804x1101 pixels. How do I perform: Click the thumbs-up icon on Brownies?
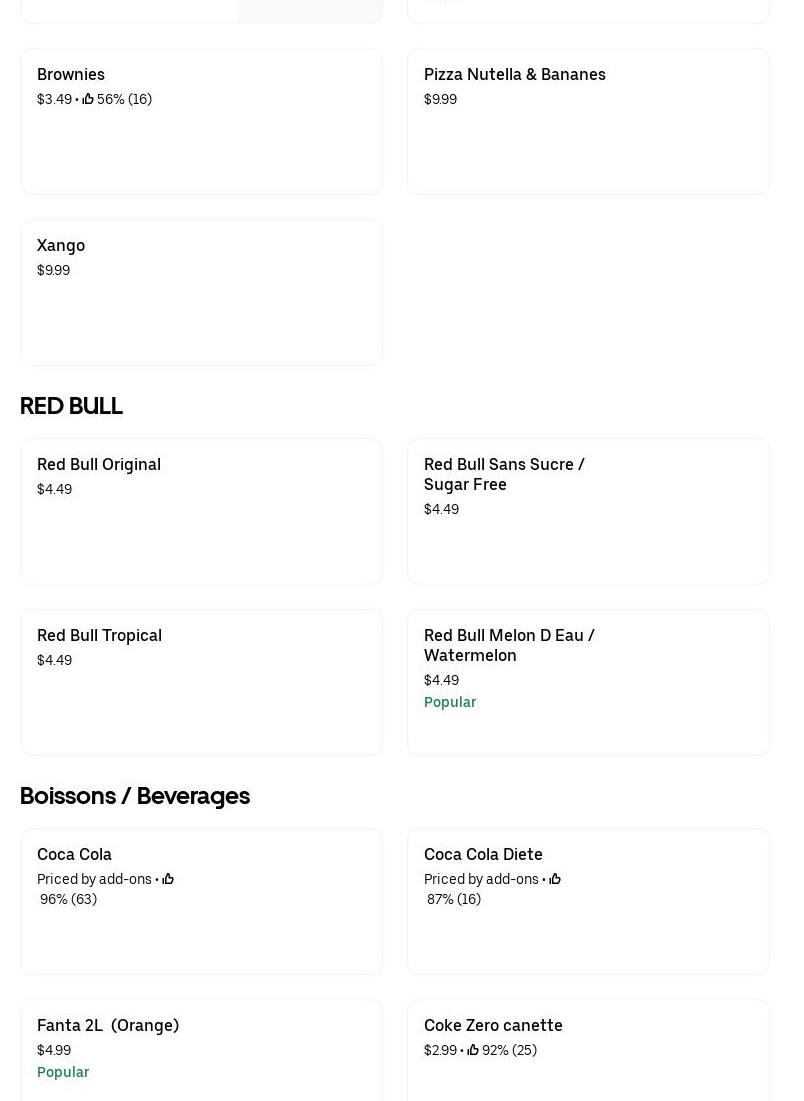coord(88,99)
